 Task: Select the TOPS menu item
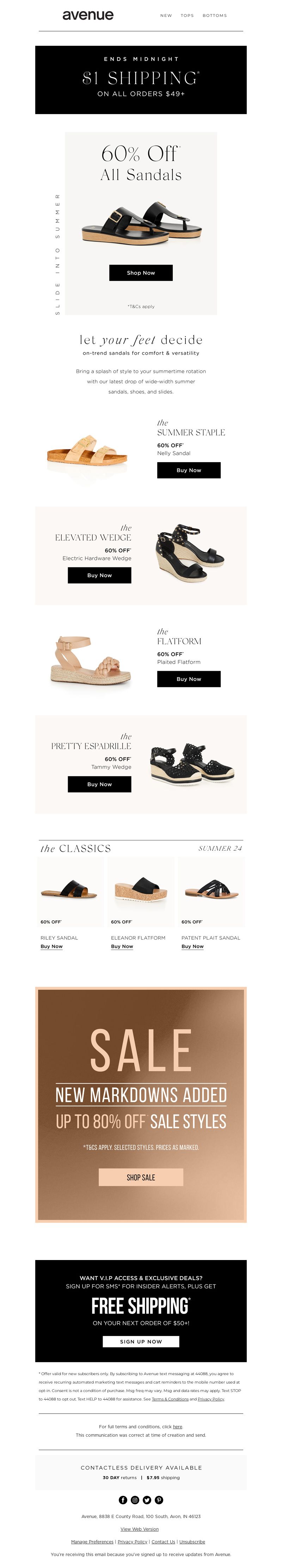tap(187, 16)
